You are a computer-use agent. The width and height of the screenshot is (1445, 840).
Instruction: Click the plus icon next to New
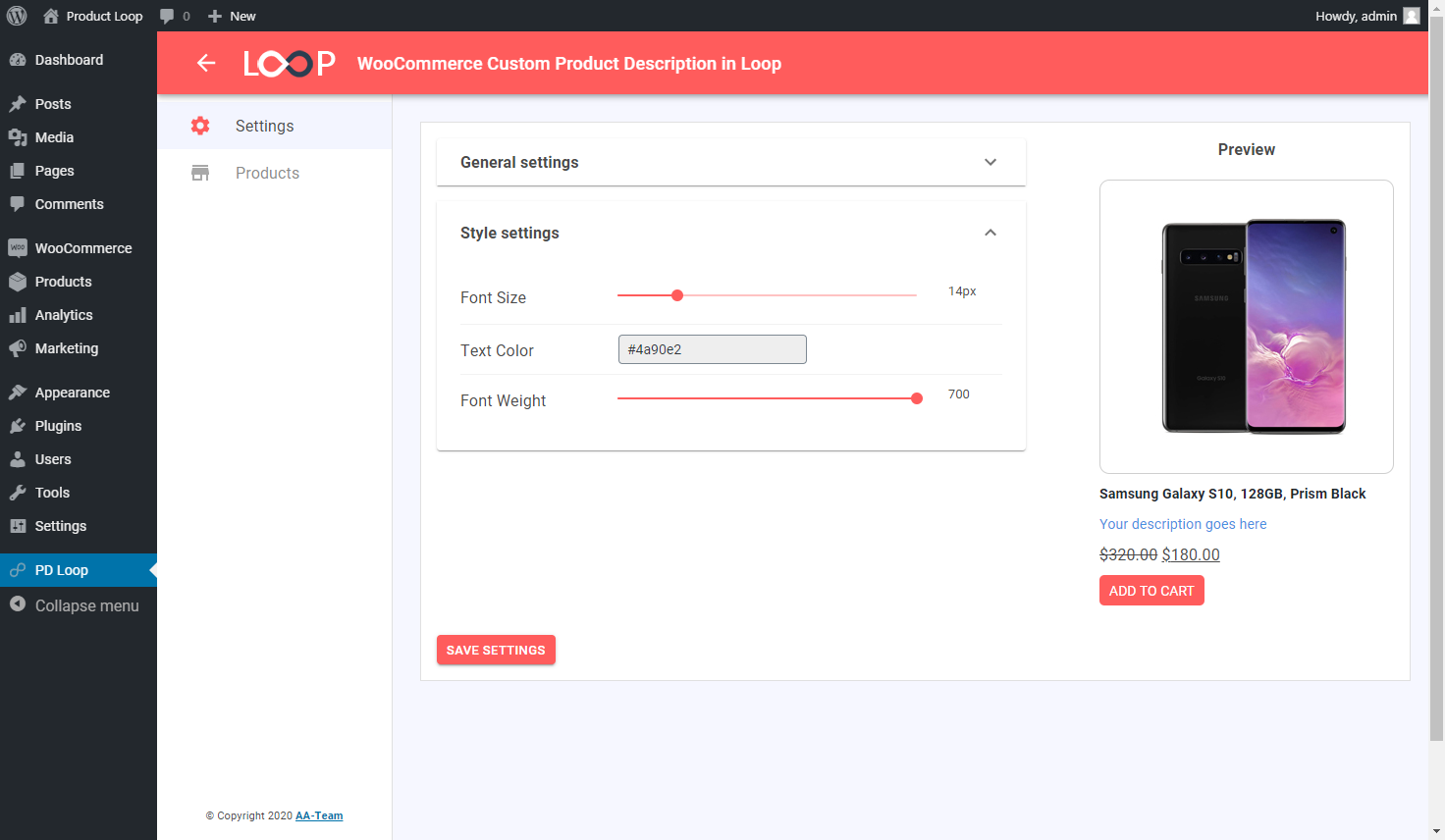click(215, 16)
